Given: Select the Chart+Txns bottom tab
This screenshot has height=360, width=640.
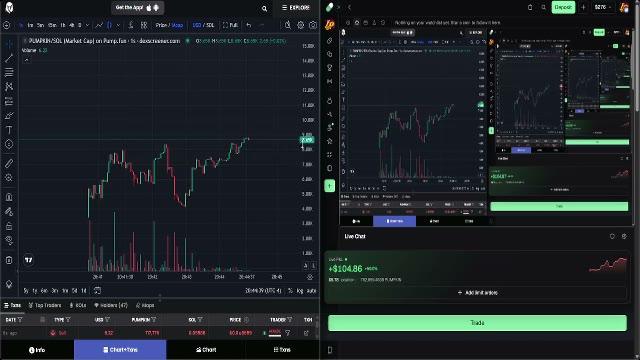Looking at the screenshot, I should tap(120, 350).
